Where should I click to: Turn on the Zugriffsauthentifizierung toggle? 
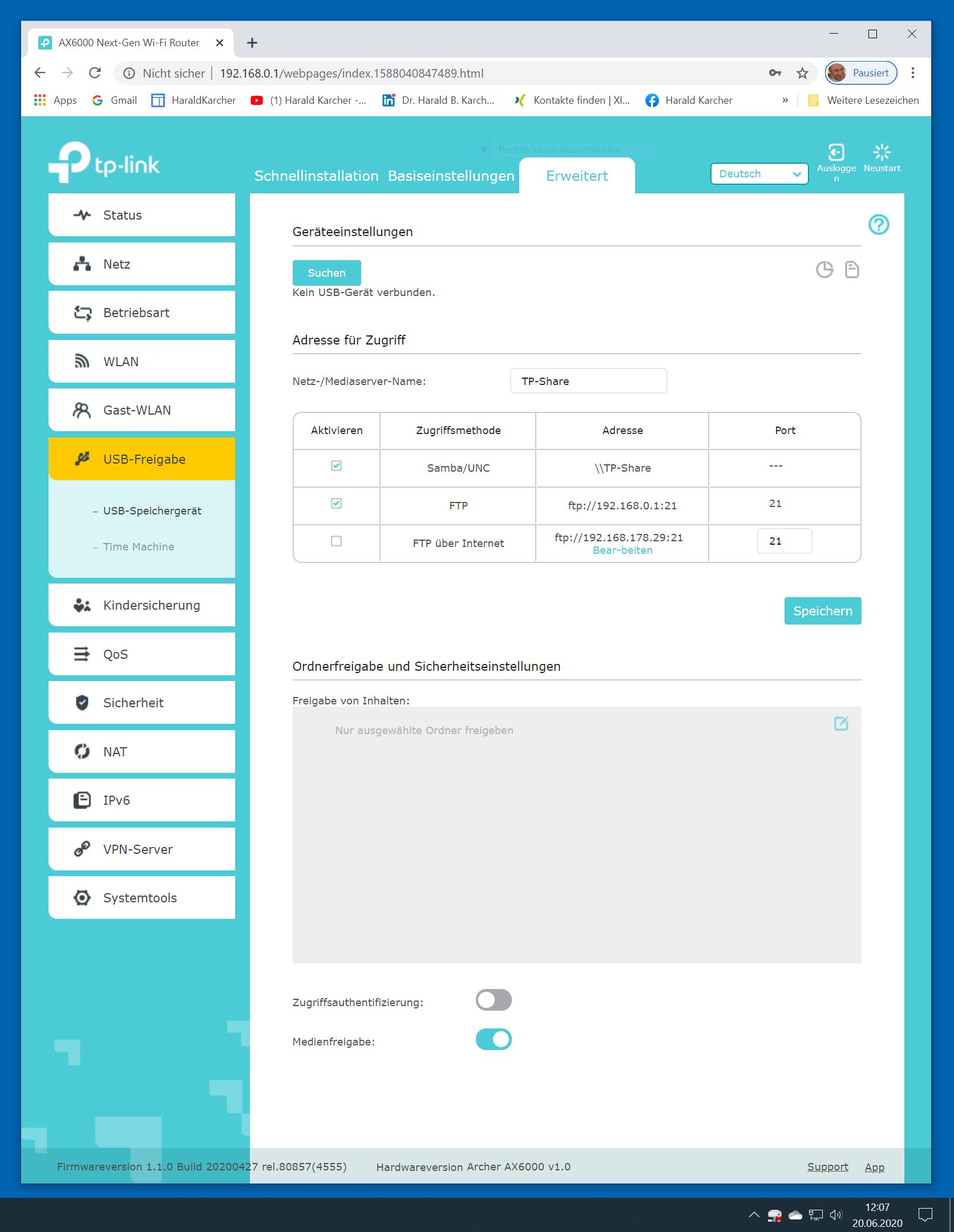tap(494, 1000)
